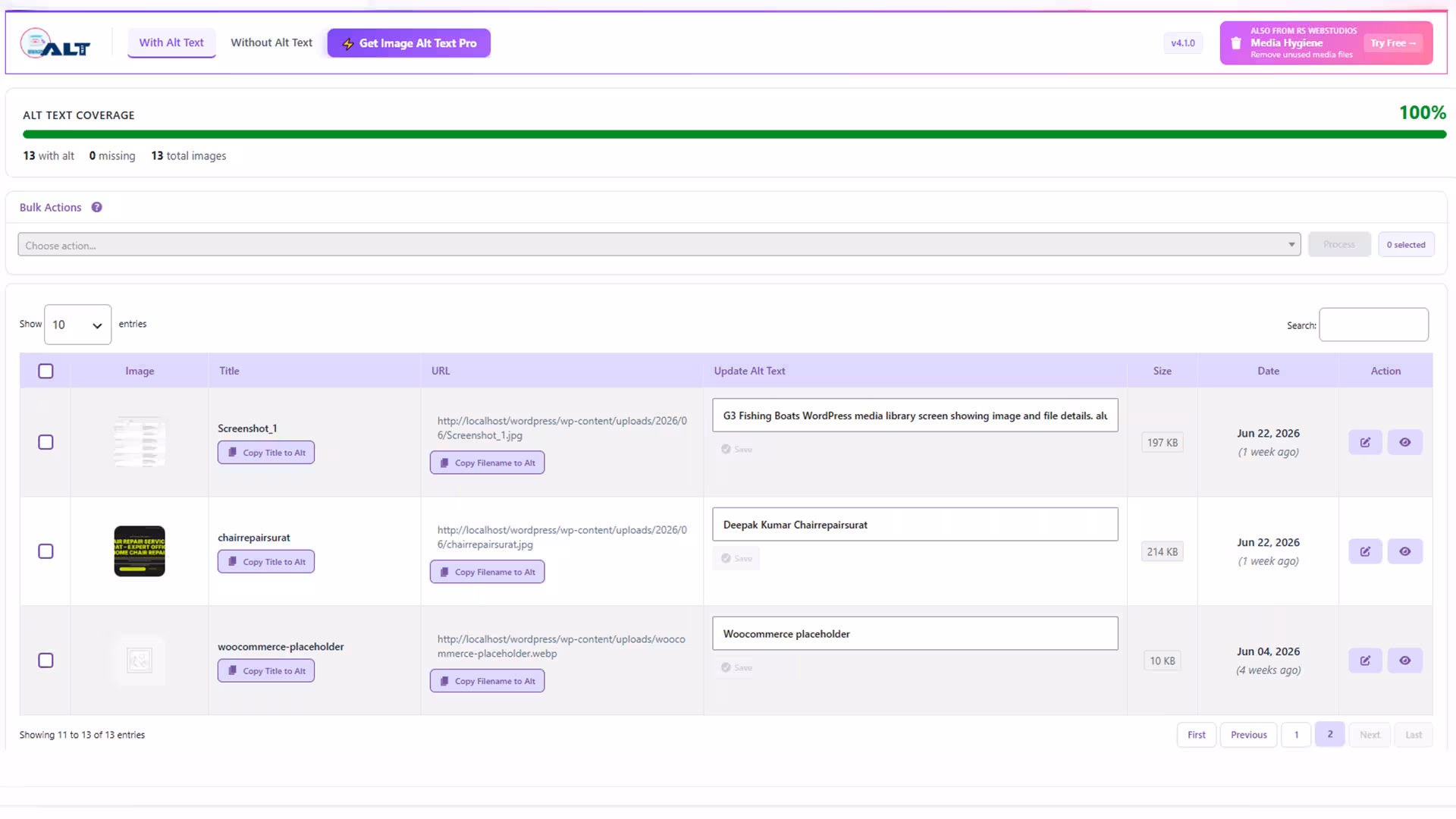Screen dimensions: 1456x819
Task: Click the Bulk Actions heading
Action: [x=50, y=207]
